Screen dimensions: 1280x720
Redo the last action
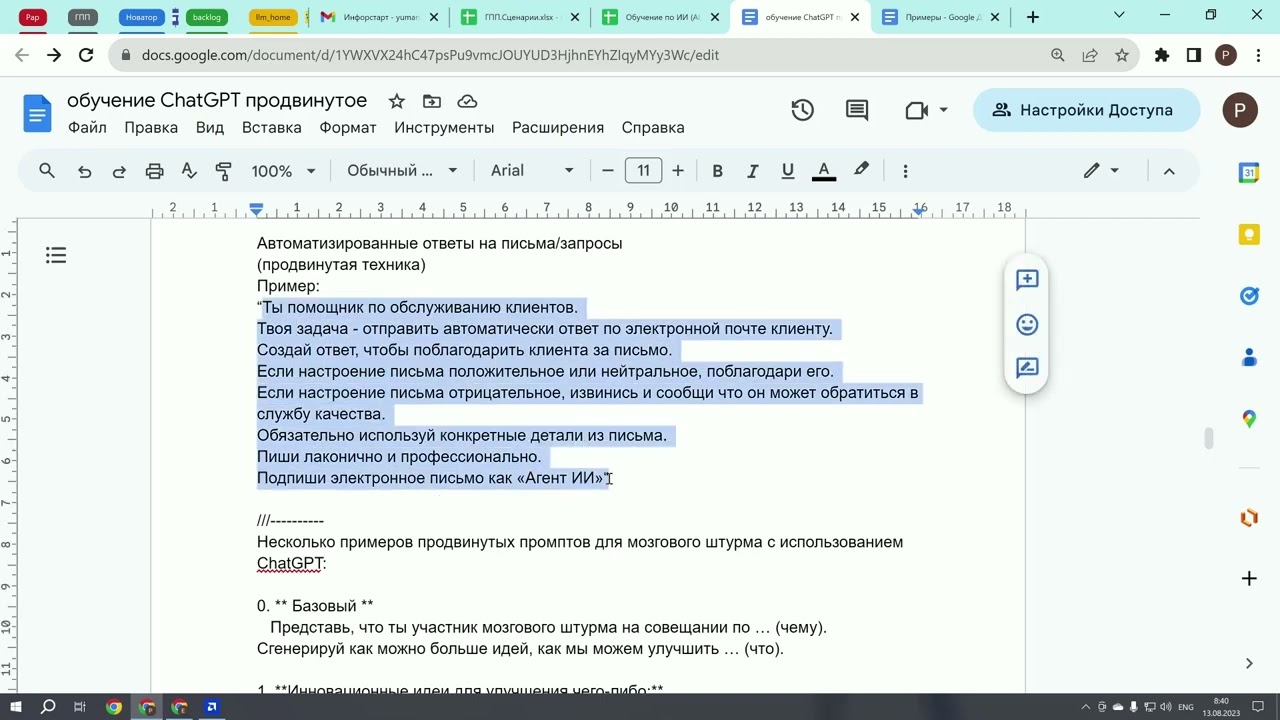coord(119,171)
